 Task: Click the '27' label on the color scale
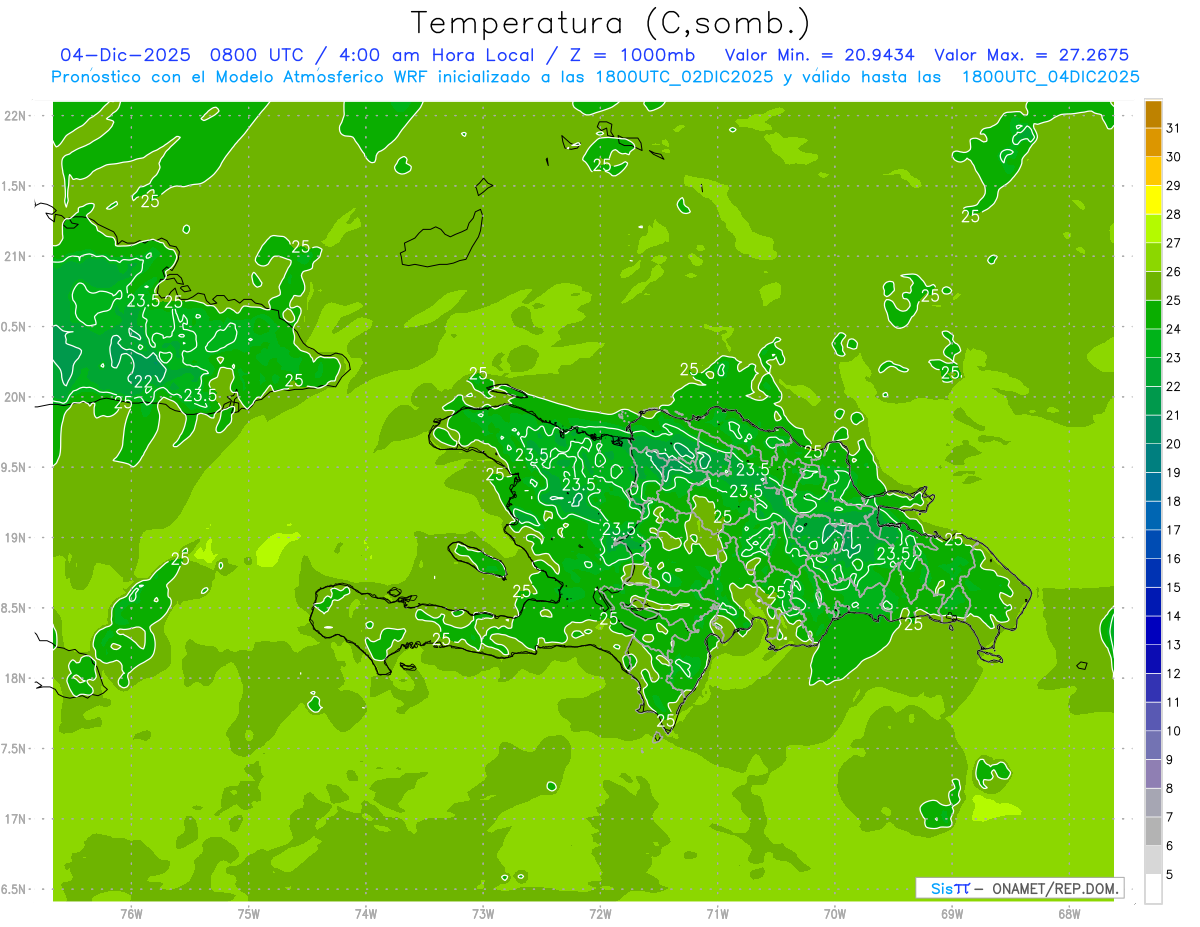click(1174, 243)
